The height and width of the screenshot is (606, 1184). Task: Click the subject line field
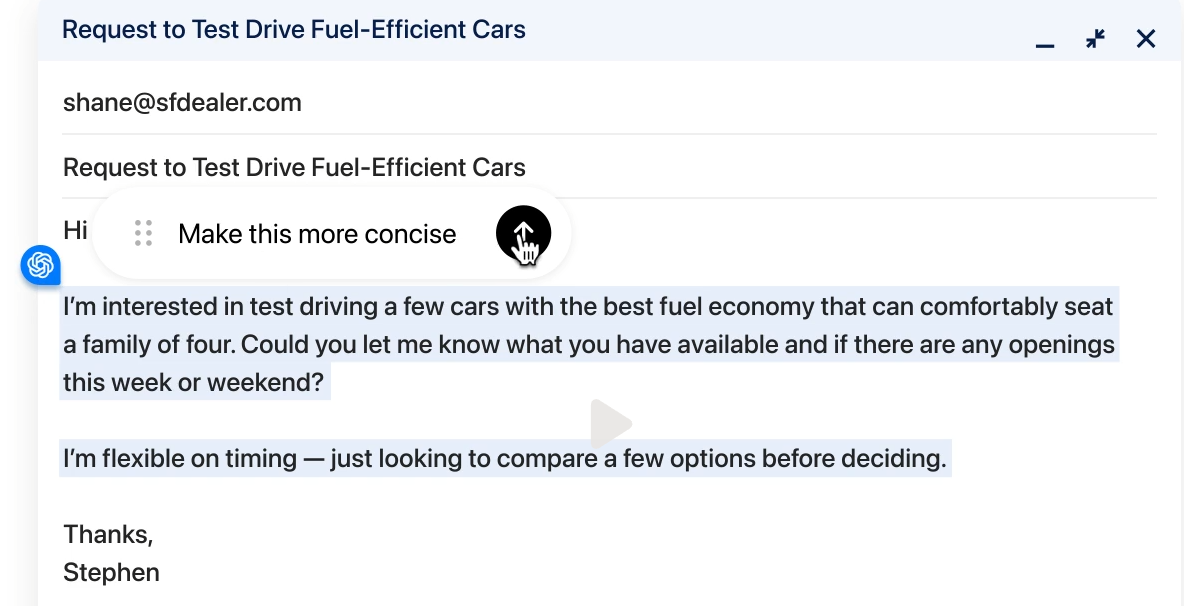coord(294,167)
